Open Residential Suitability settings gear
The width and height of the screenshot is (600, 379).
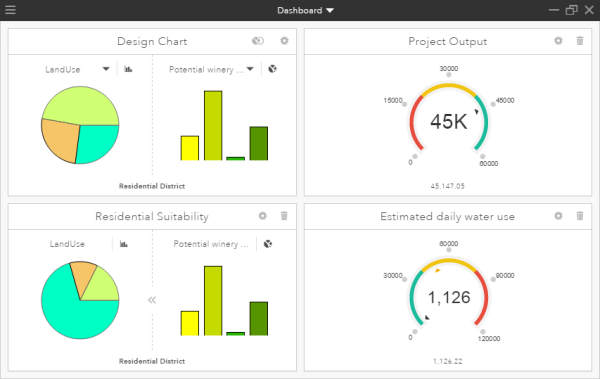coord(262,216)
